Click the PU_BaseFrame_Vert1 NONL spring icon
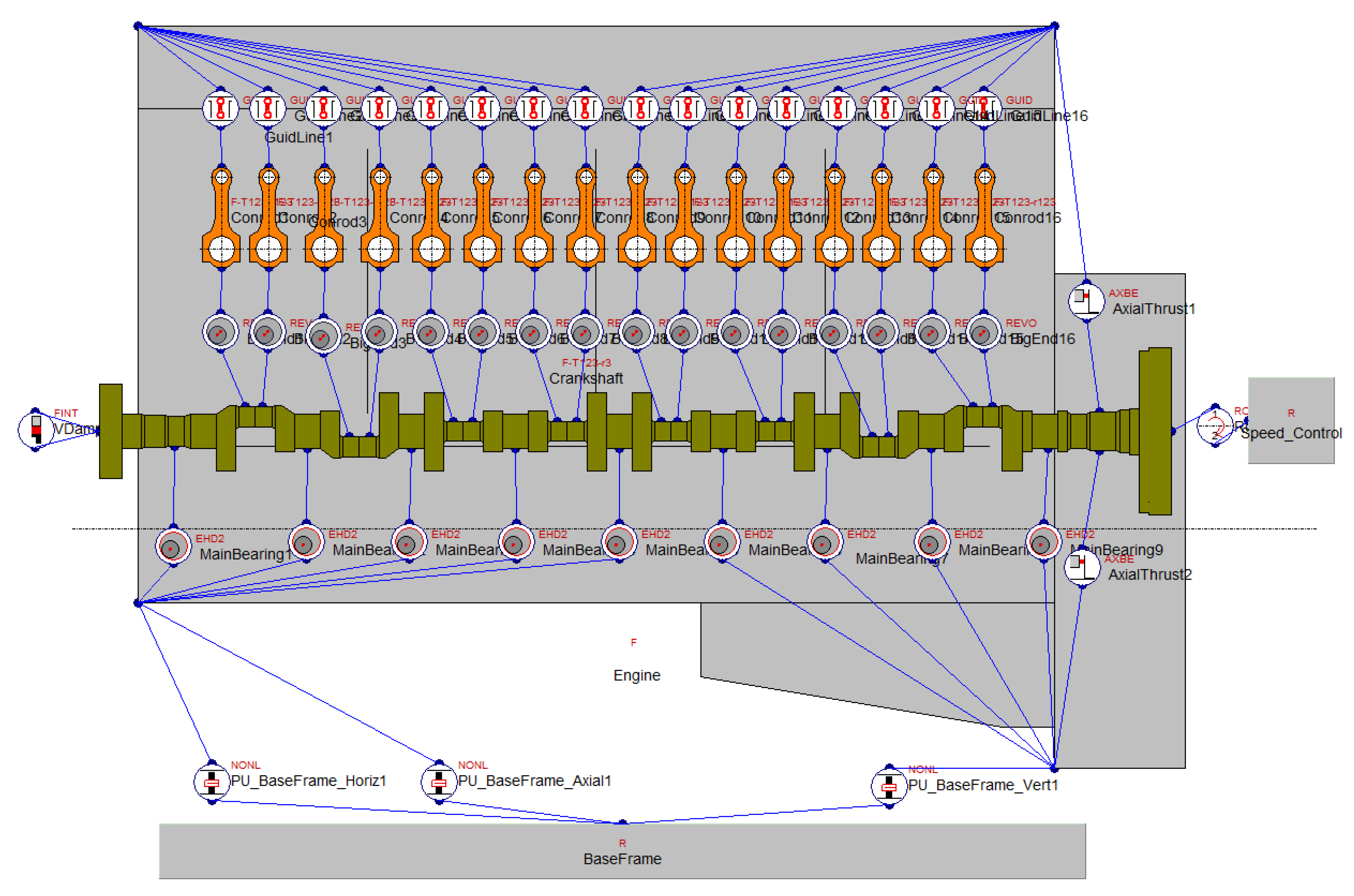1354x896 pixels. (x=889, y=786)
